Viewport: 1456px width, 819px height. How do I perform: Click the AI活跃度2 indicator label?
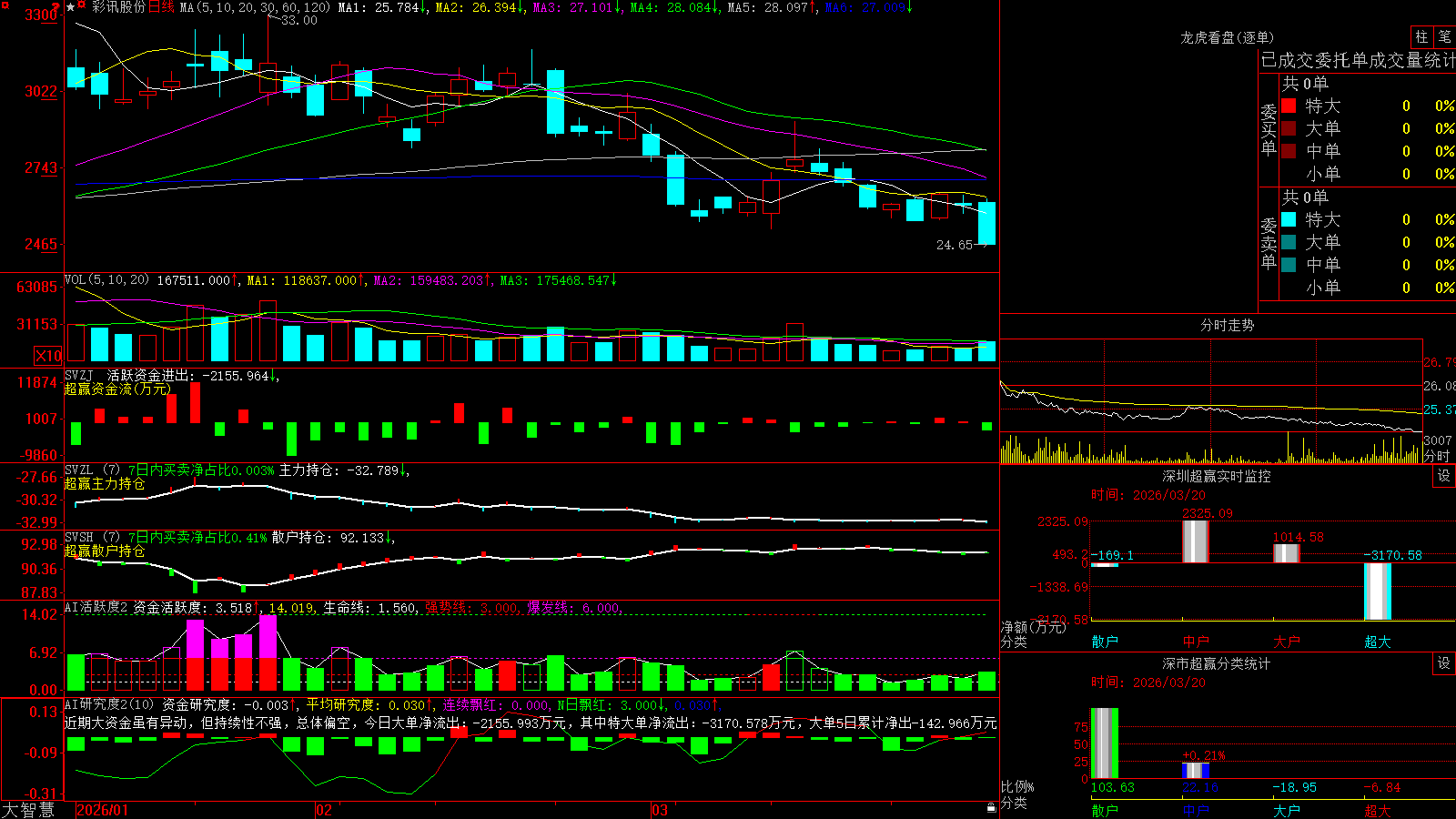point(96,607)
